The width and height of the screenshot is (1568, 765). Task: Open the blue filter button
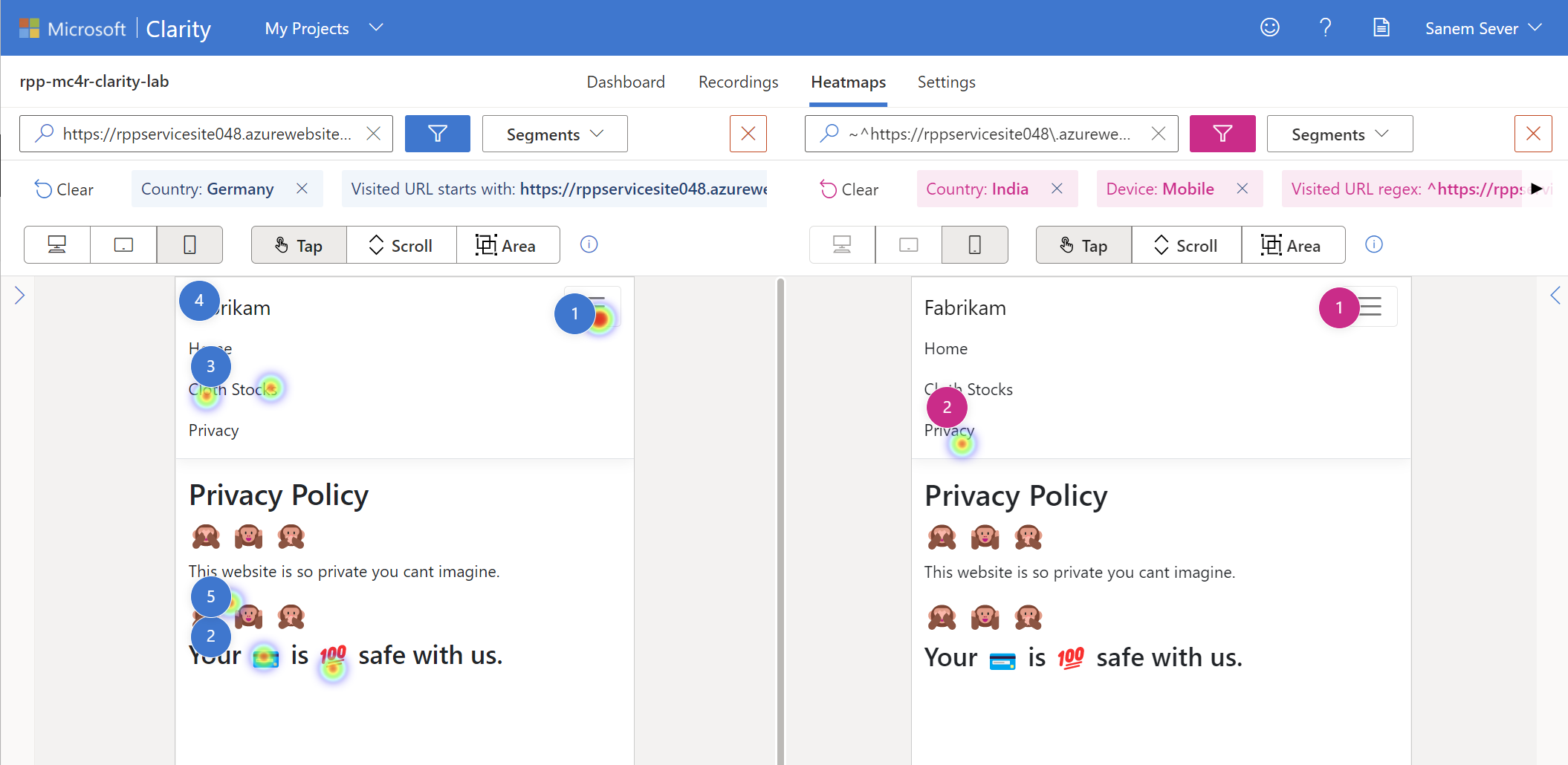click(438, 134)
